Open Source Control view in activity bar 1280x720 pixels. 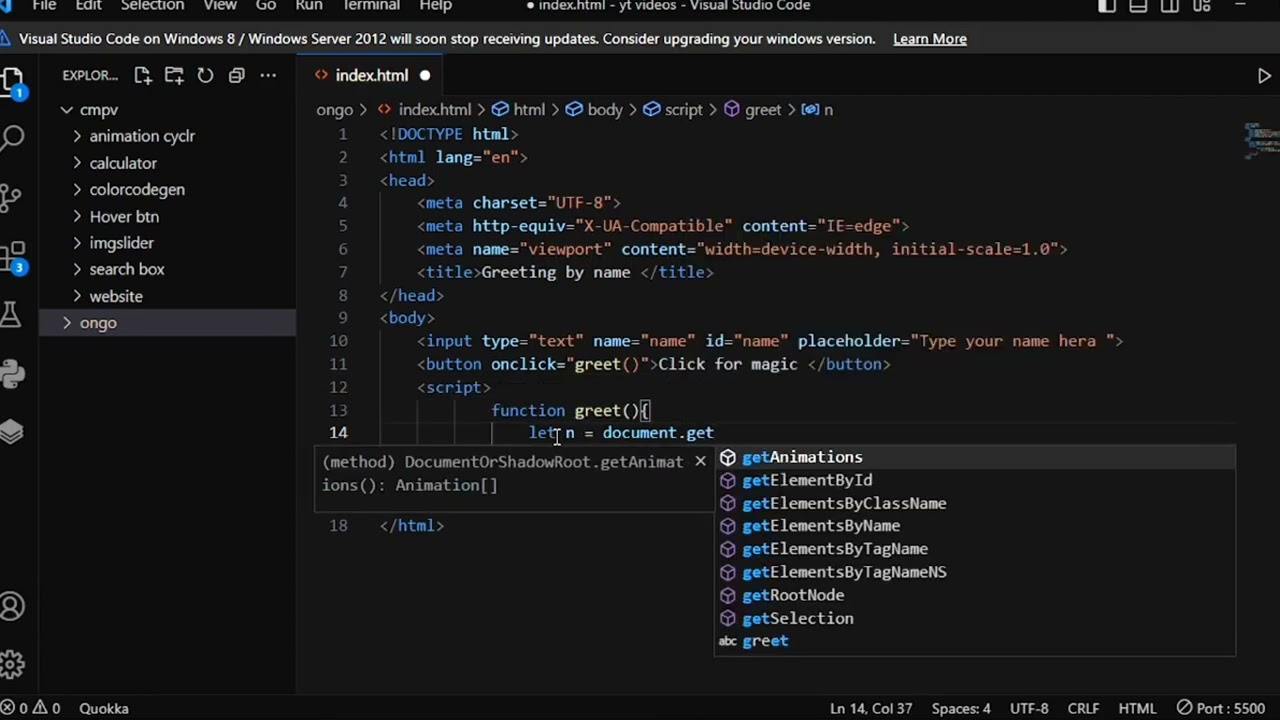(x=11, y=197)
